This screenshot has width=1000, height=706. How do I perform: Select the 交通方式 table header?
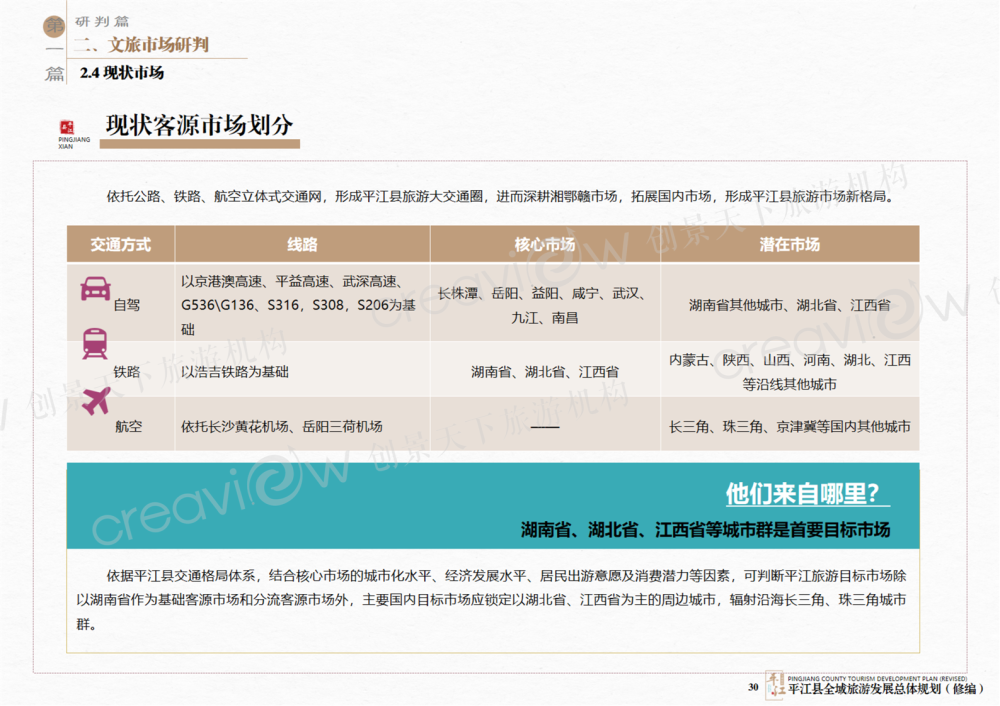tap(120, 245)
